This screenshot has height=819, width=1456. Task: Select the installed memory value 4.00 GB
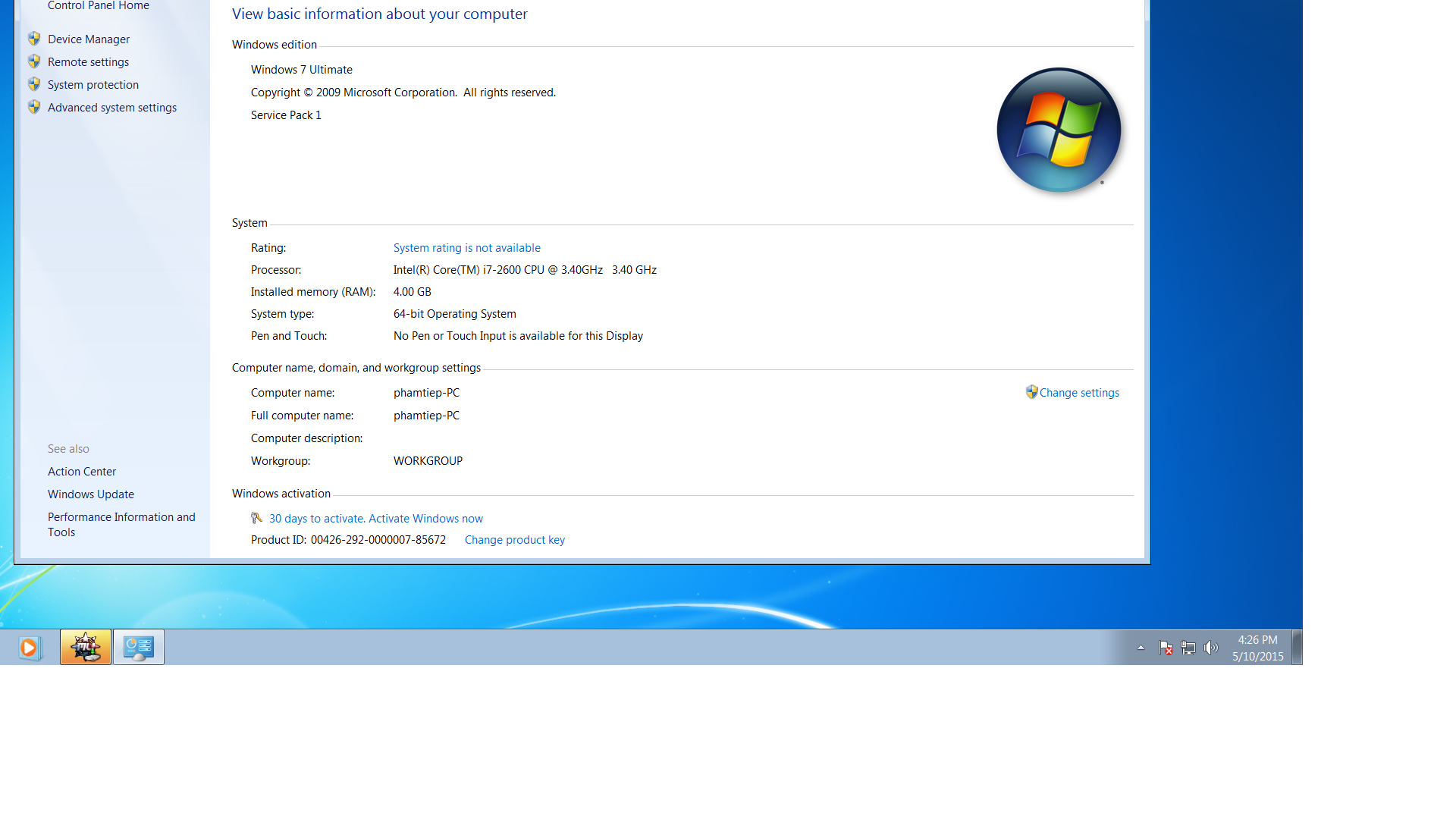pos(413,292)
